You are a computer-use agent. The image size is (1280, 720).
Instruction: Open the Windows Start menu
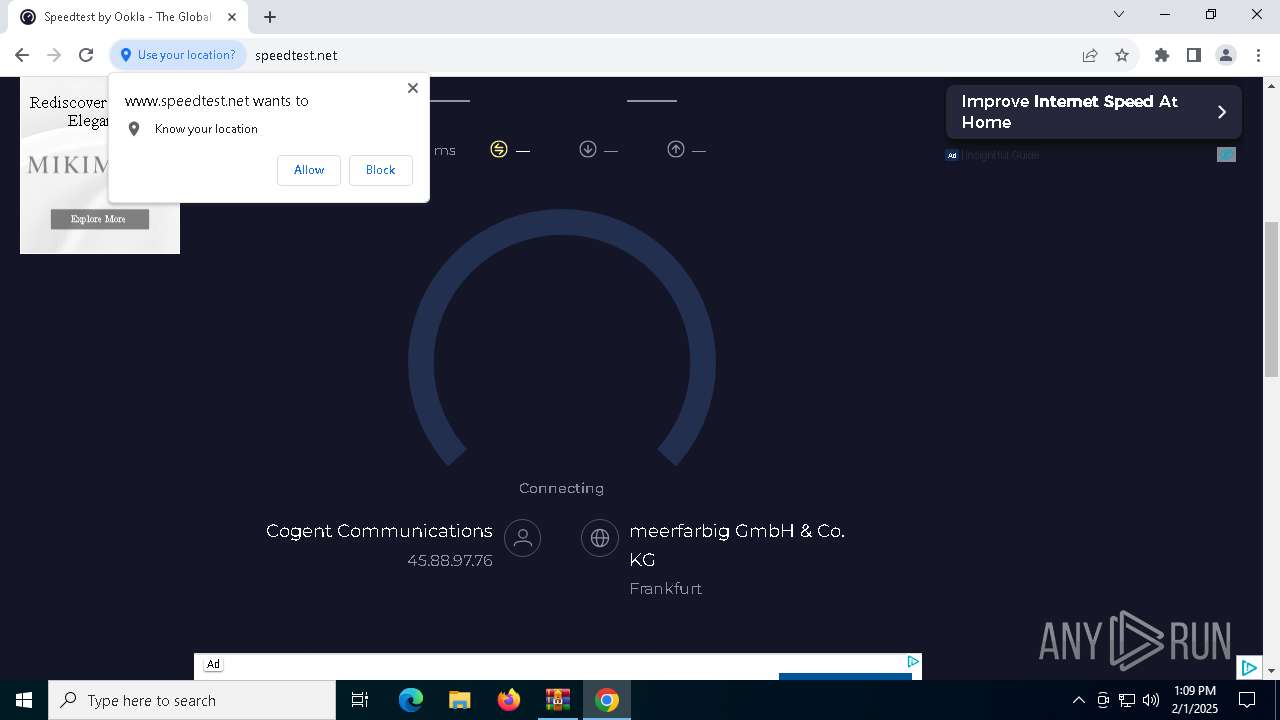click(x=24, y=700)
